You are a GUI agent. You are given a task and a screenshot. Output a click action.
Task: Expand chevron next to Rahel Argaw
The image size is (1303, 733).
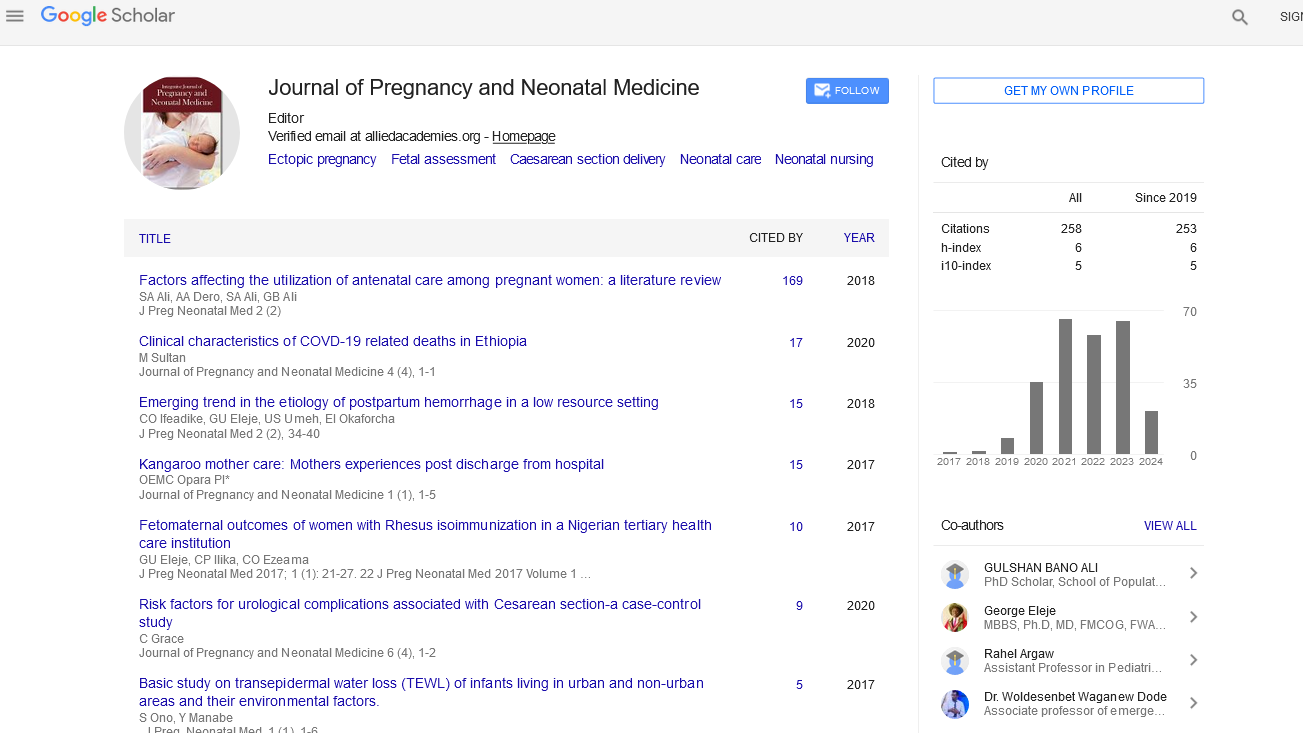[1192, 660]
